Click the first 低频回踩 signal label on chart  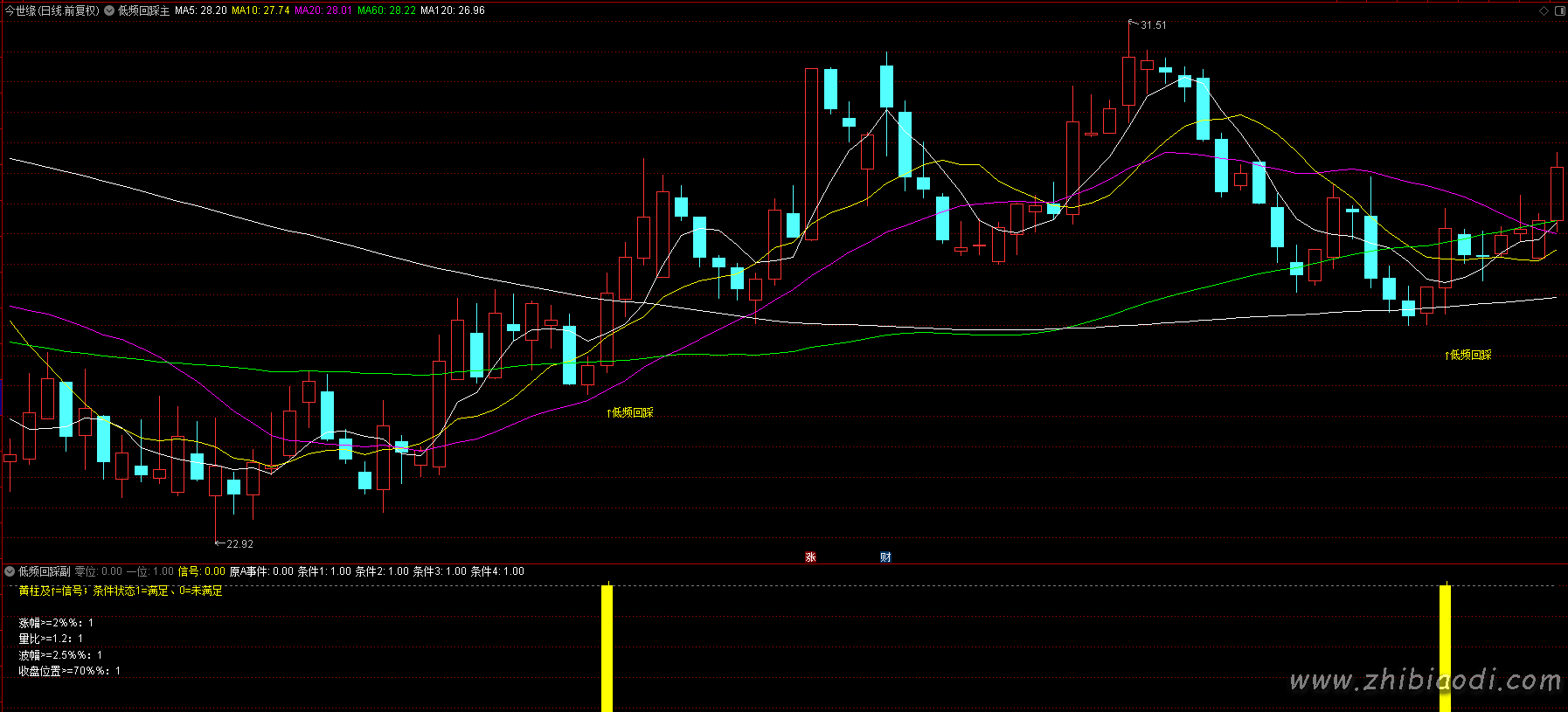630,412
